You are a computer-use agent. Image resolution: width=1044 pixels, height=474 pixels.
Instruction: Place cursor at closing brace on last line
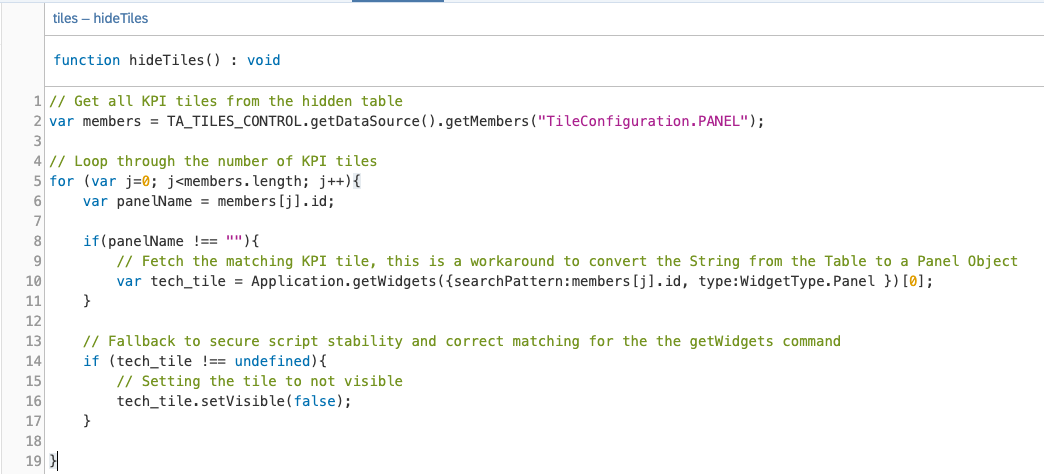(x=54, y=461)
